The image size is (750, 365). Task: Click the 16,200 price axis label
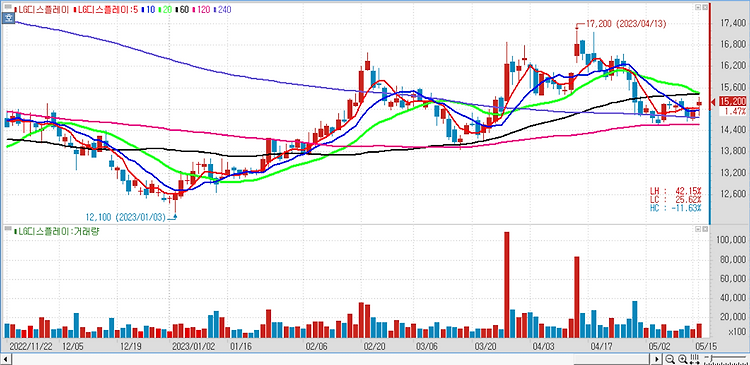pos(733,66)
